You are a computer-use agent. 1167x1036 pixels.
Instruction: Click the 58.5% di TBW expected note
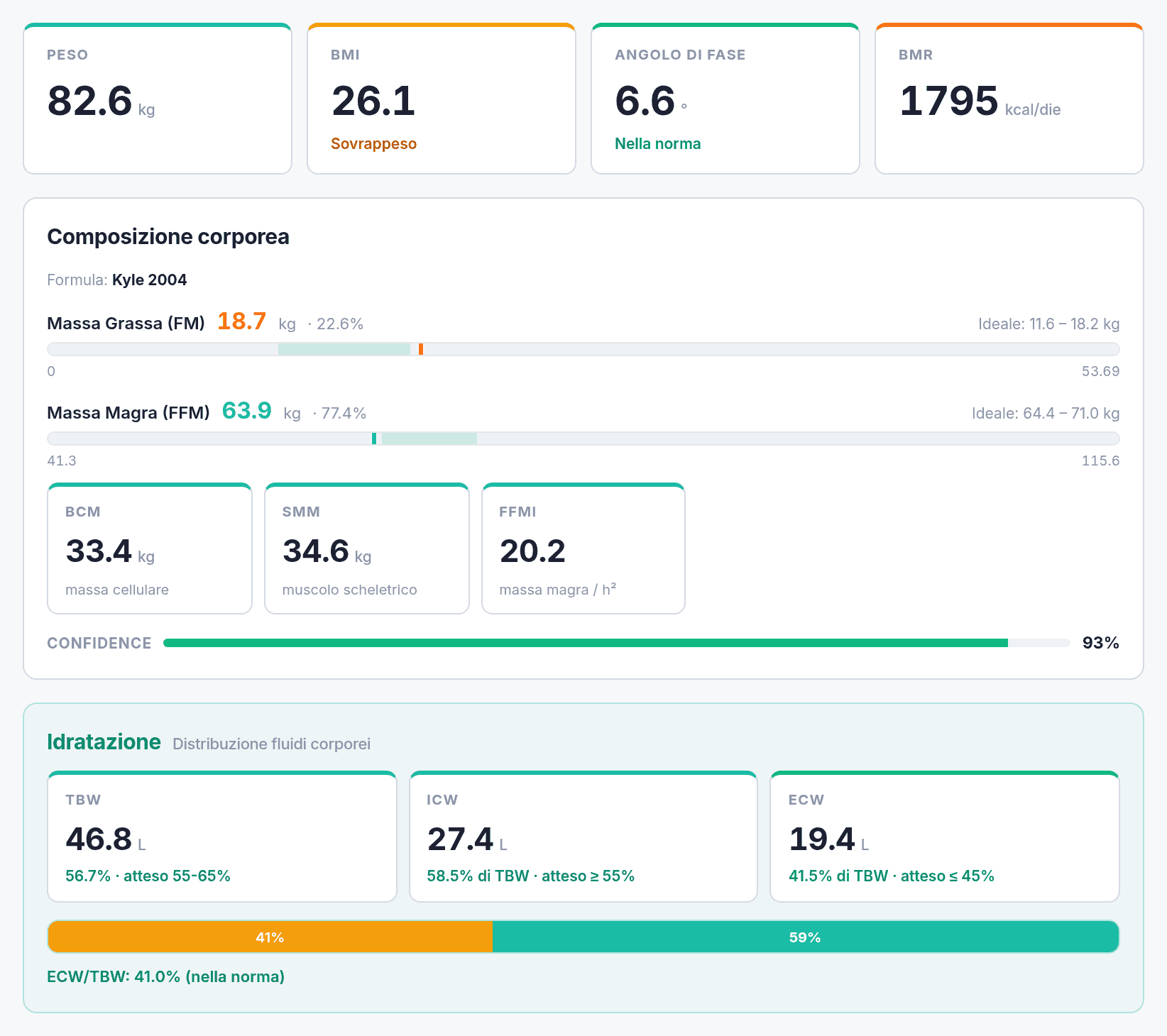(x=531, y=876)
